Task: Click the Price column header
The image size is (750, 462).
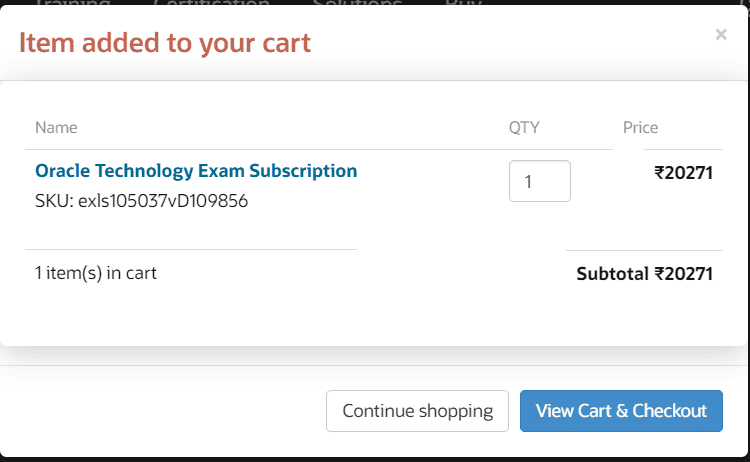Action: (640, 127)
